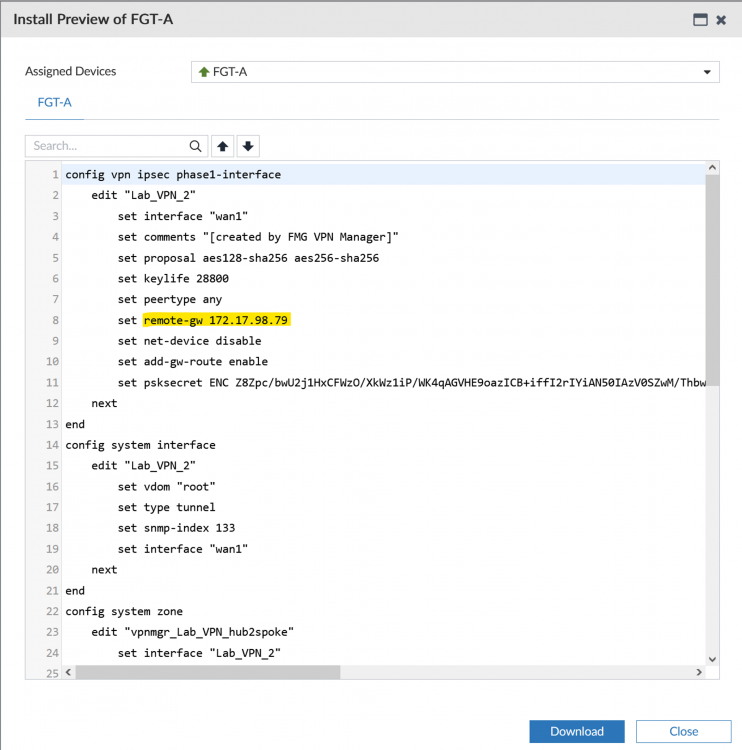Click the line "config vpn ipsec phase1-interface"

click(x=173, y=174)
